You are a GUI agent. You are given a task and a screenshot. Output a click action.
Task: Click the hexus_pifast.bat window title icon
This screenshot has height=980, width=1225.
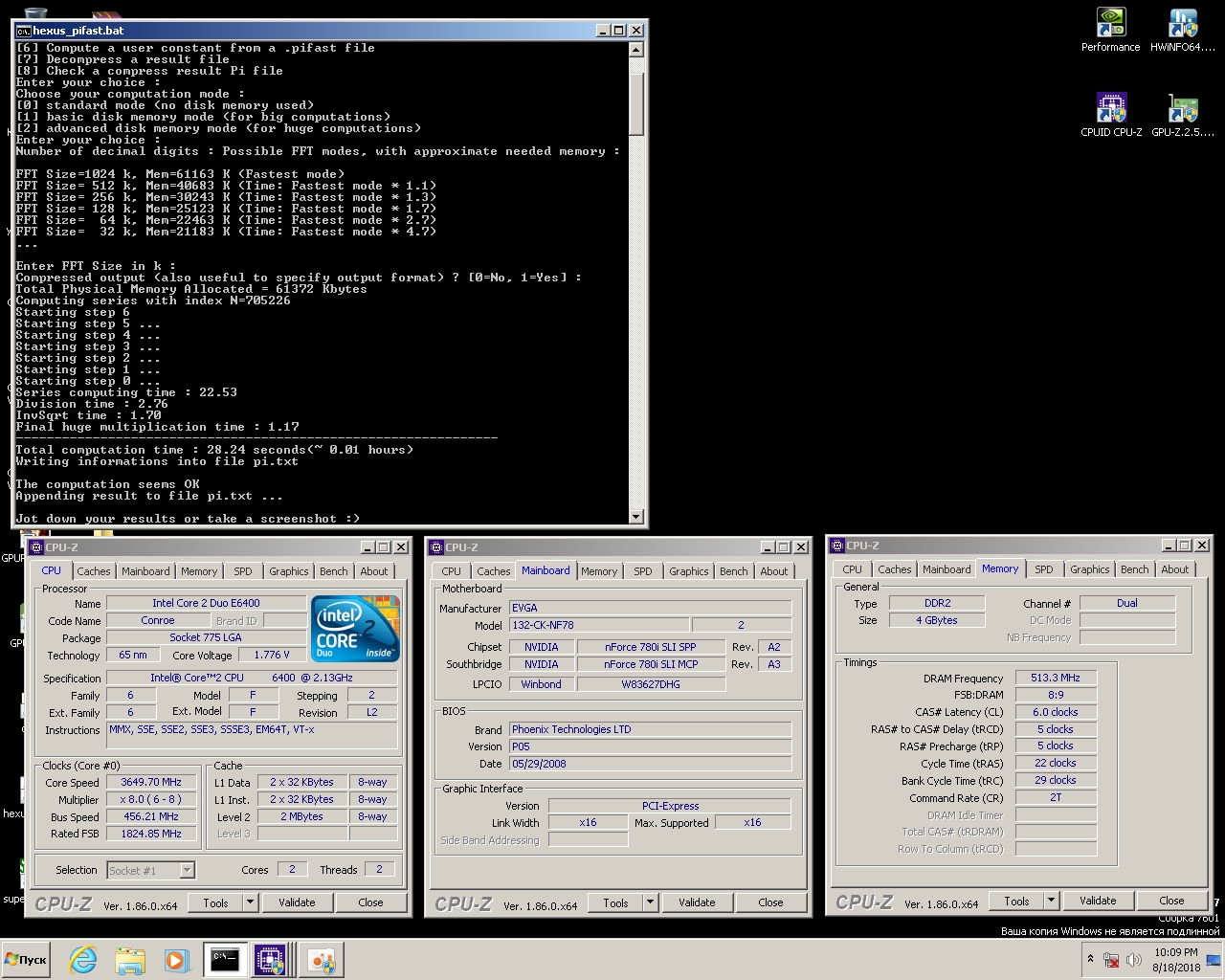[23, 31]
